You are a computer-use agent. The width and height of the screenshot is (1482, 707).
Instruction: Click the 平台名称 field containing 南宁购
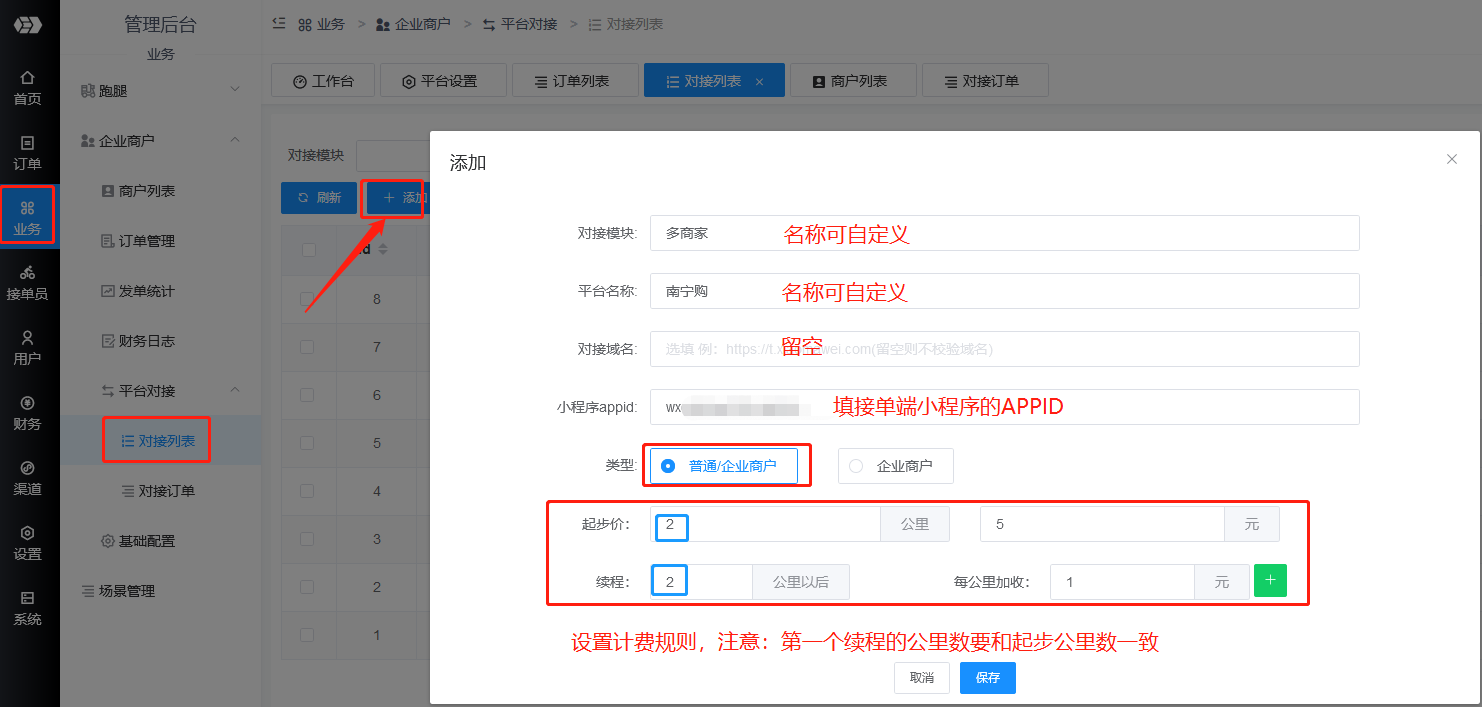pyautogui.click(x=1004, y=291)
